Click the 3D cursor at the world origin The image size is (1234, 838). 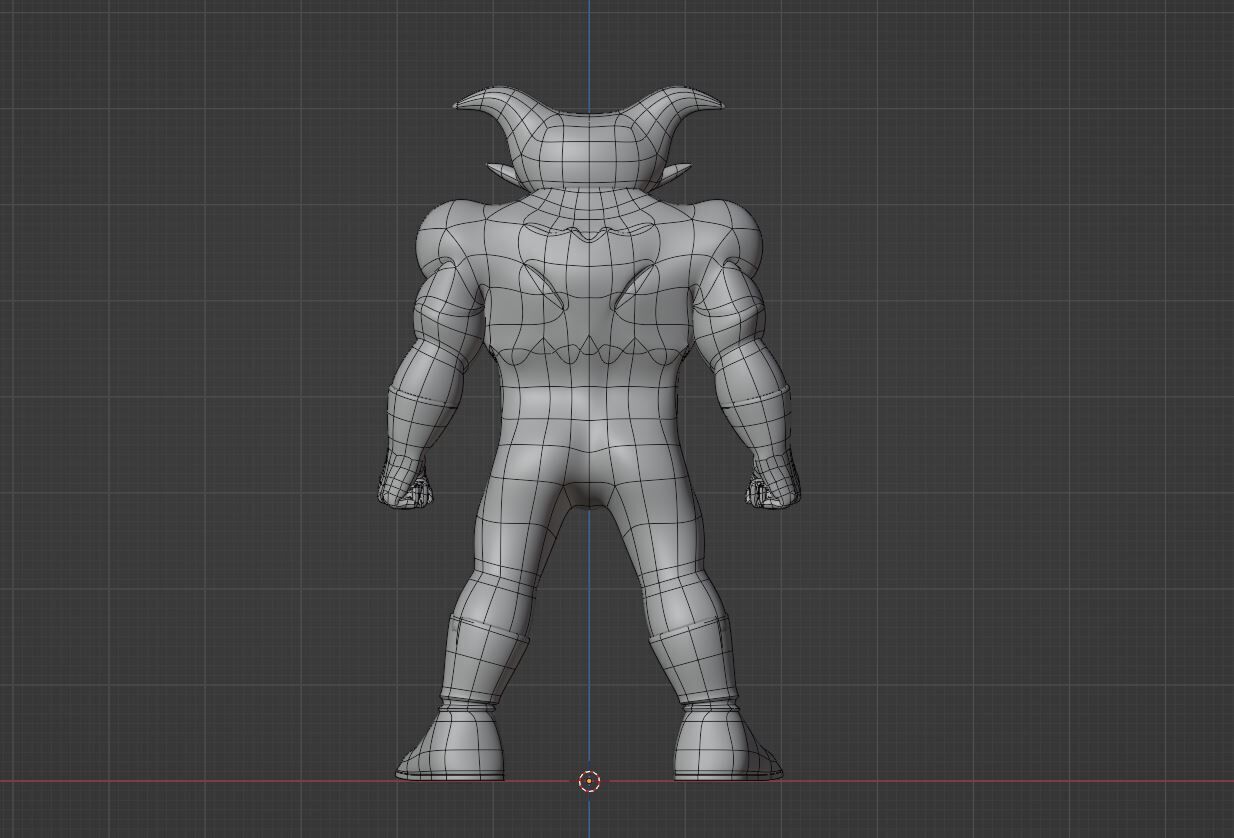pyautogui.click(x=589, y=781)
